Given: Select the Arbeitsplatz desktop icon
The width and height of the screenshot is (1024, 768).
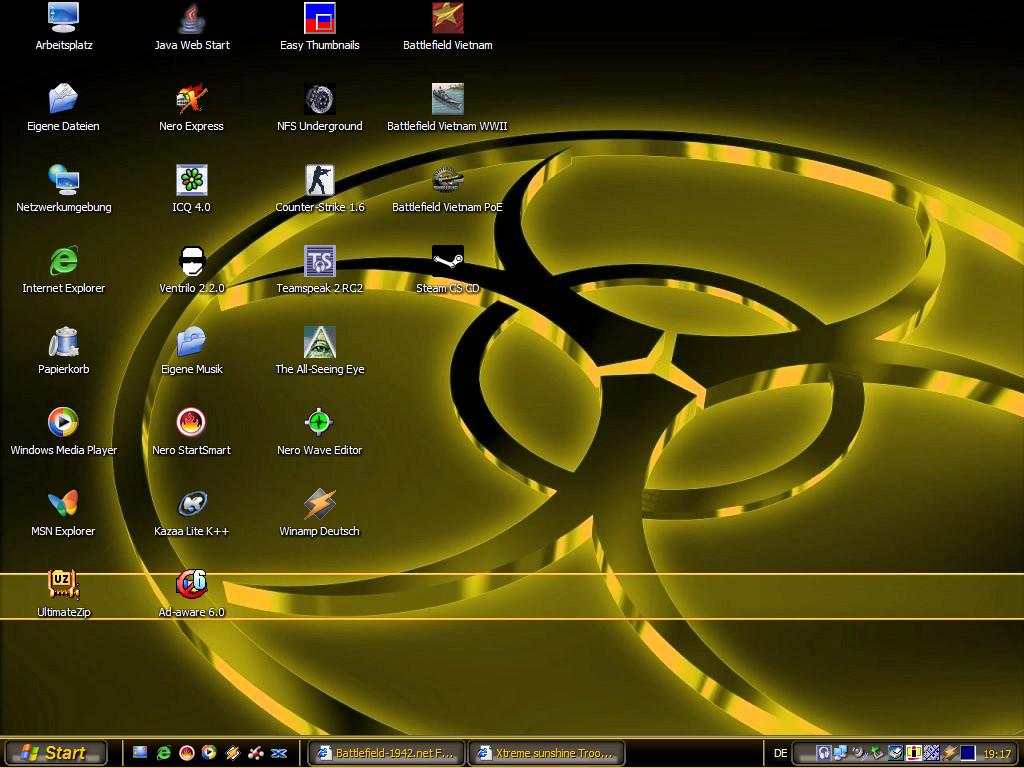Looking at the screenshot, I should coord(63,27).
